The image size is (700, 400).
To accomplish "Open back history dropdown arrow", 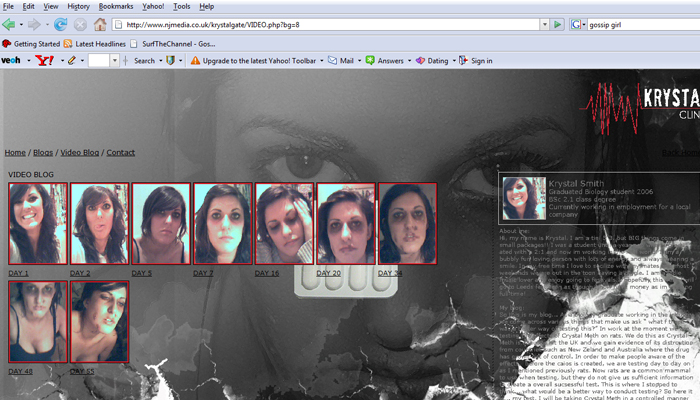I will pos(21,25).
